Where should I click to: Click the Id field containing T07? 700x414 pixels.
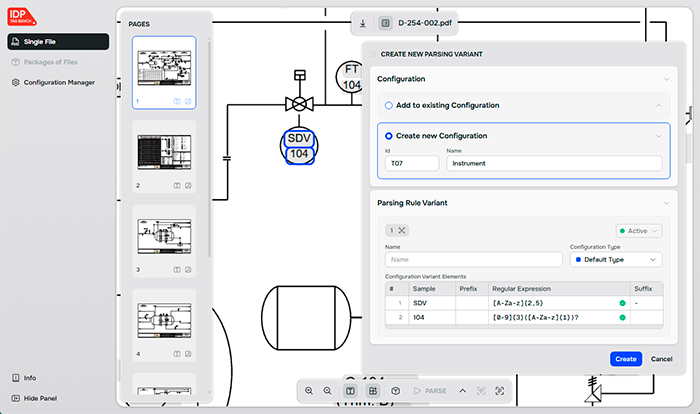[412, 163]
